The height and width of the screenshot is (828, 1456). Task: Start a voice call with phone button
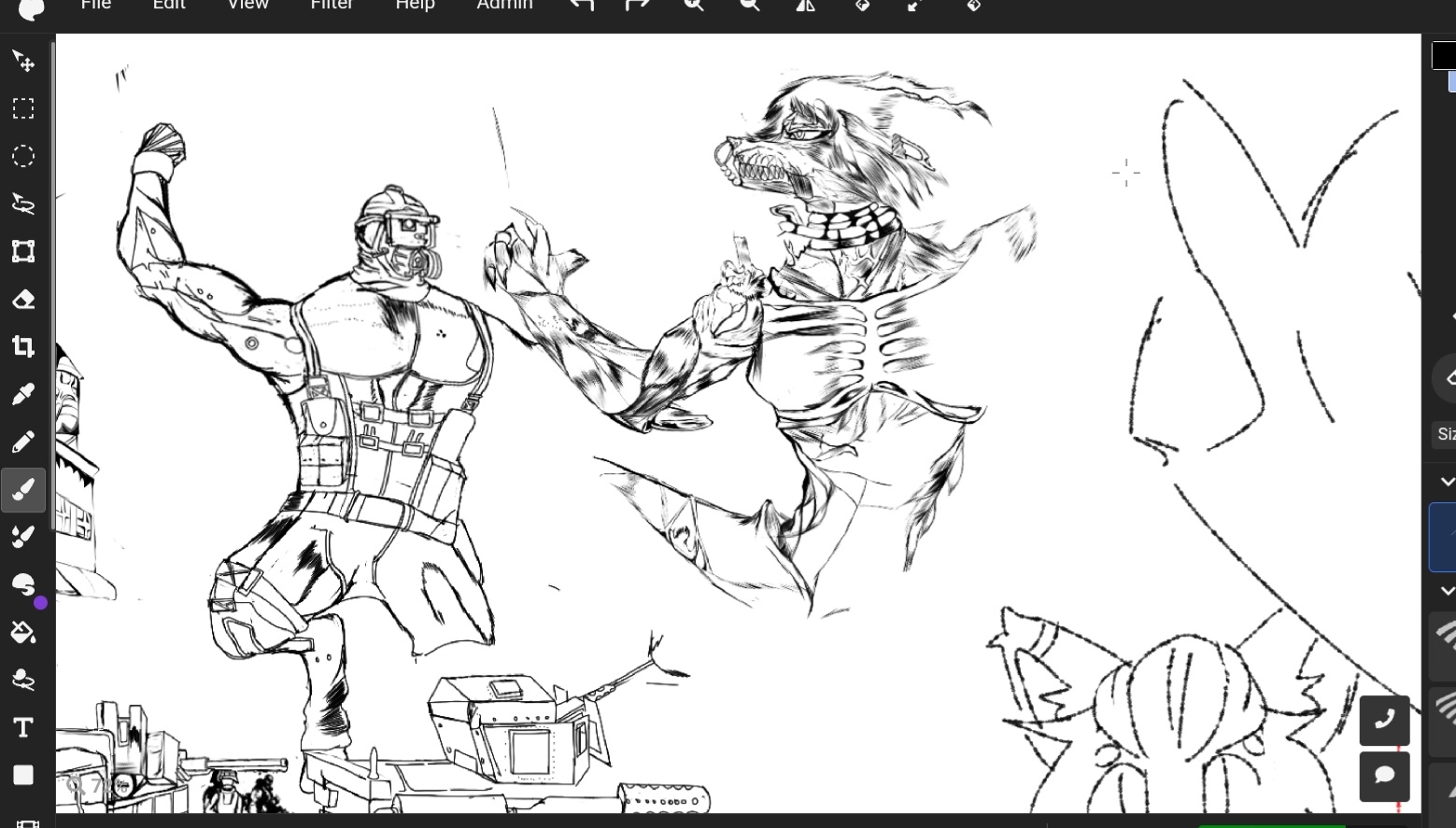[x=1384, y=720]
